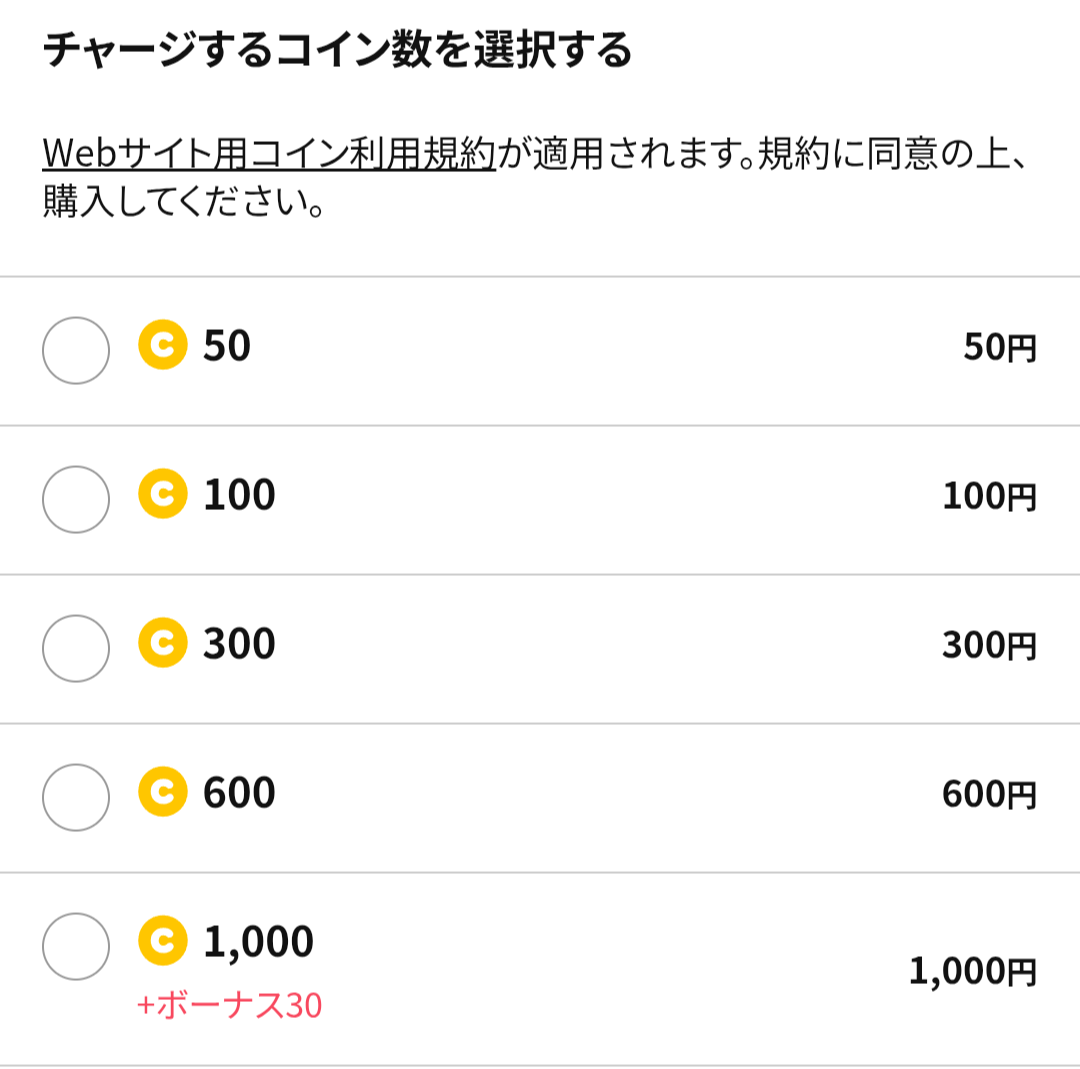Click the +ボーナス30 bonus text
The height and width of the screenshot is (1069, 1080).
coord(229,1005)
